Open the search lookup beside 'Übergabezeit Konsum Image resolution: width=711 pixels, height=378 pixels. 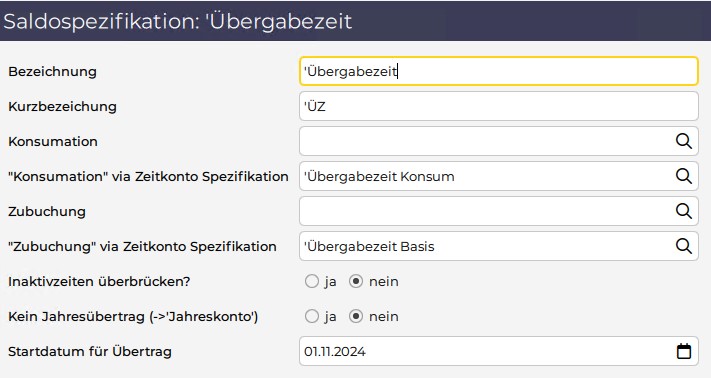click(x=683, y=176)
